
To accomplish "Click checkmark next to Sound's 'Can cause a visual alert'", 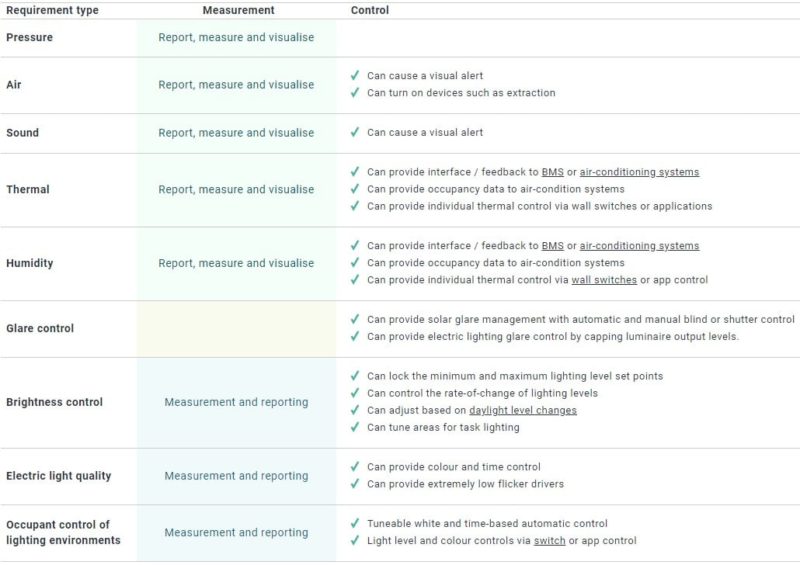I will (355, 132).
